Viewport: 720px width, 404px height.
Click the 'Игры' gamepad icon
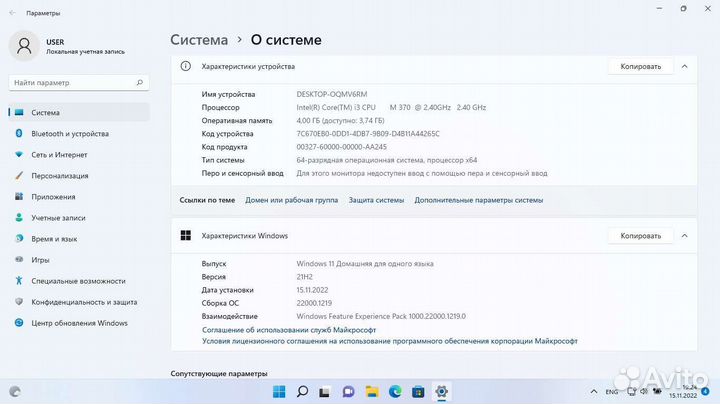pos(19,259)
